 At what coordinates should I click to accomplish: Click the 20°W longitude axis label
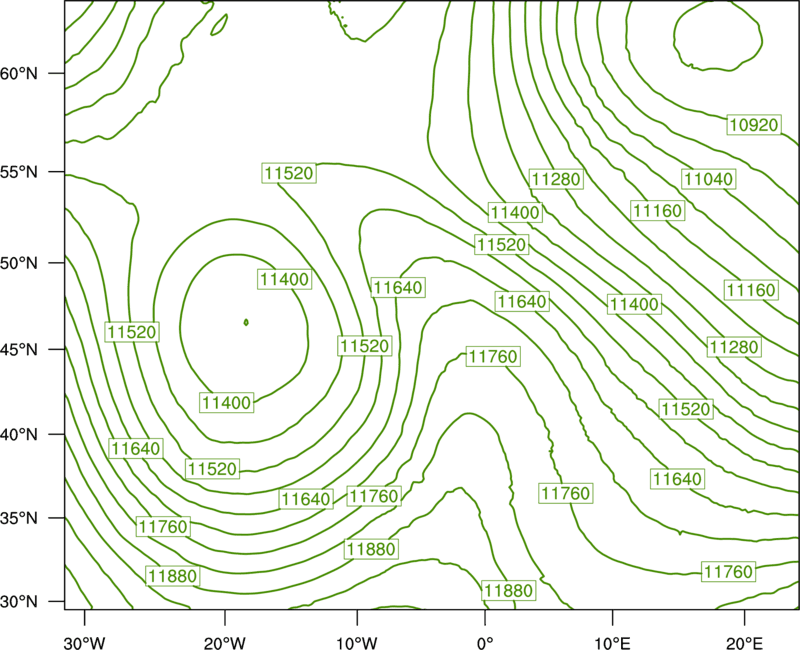(224, 643)
